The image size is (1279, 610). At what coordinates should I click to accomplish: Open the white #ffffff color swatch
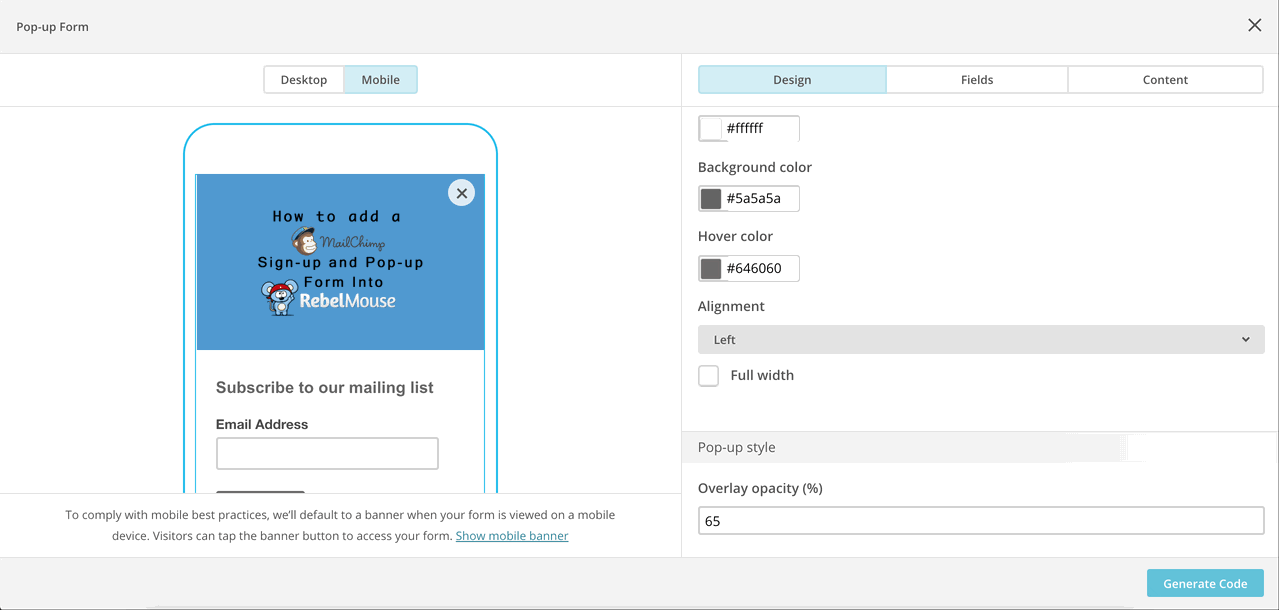[711, 129]
